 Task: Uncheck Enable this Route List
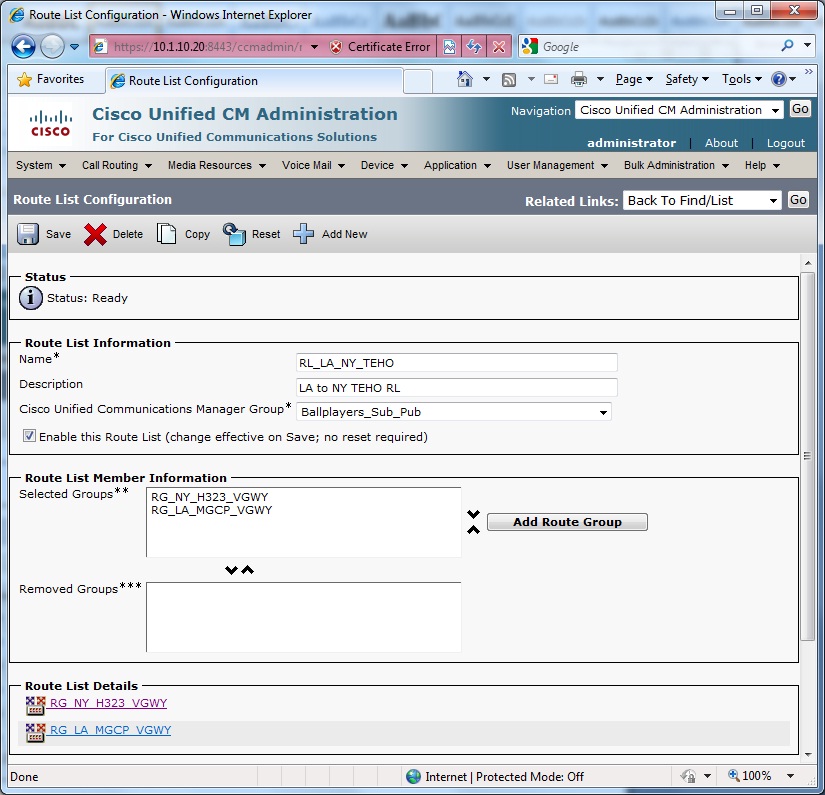point(30,434)
